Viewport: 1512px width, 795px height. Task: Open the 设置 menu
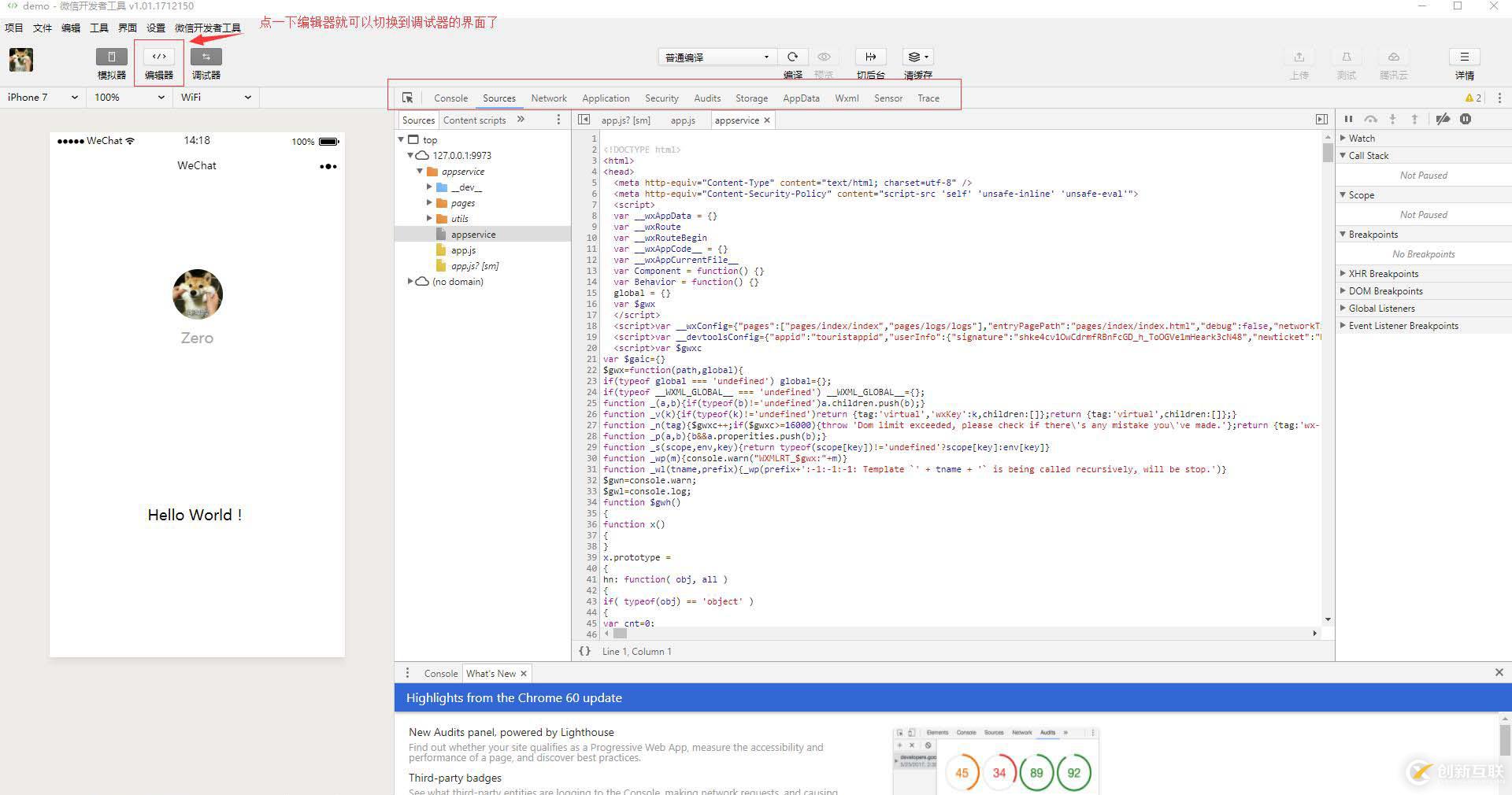(x=156, y=28)
